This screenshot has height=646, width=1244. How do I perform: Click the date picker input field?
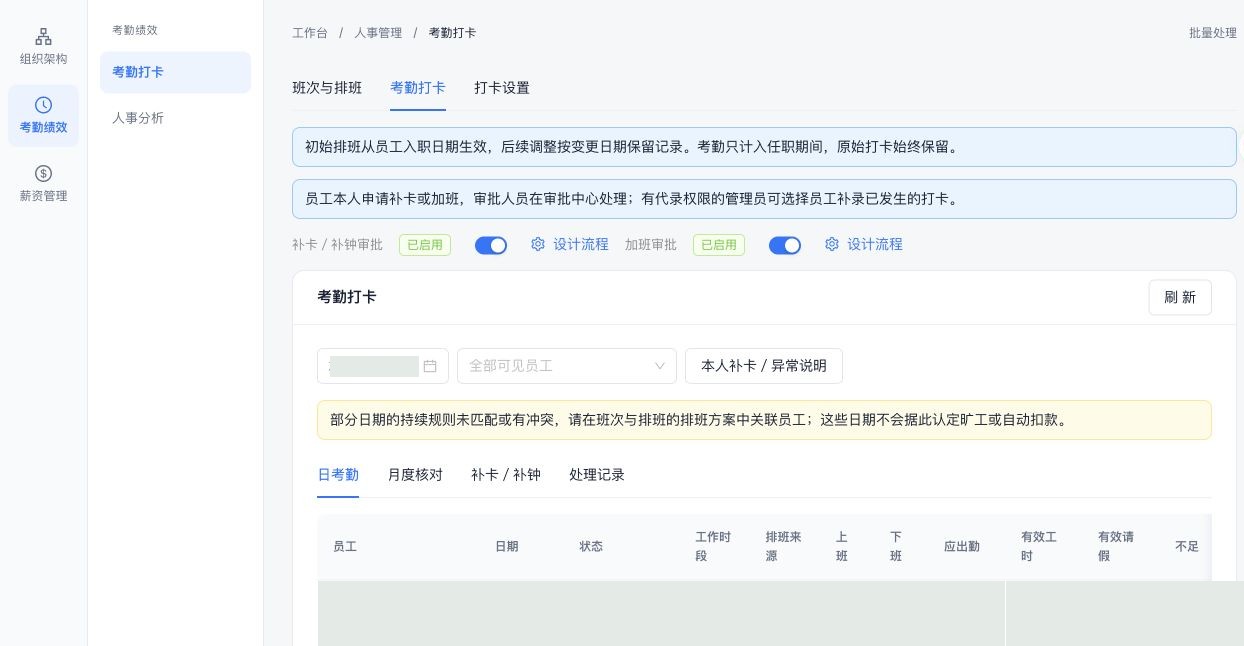point(383,366)
